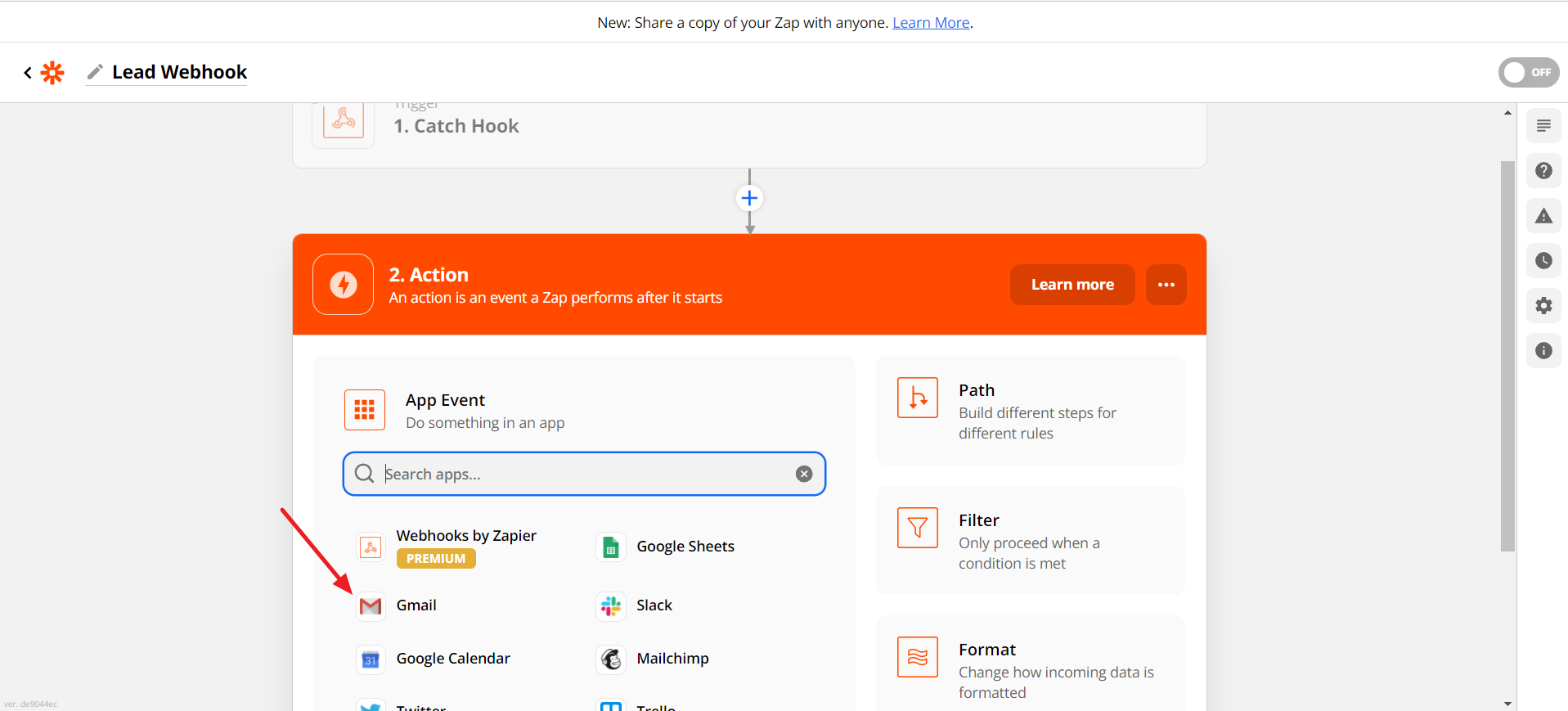Click the PREMIUM badge
The image size is (1568, 711).
pos(436,559)
